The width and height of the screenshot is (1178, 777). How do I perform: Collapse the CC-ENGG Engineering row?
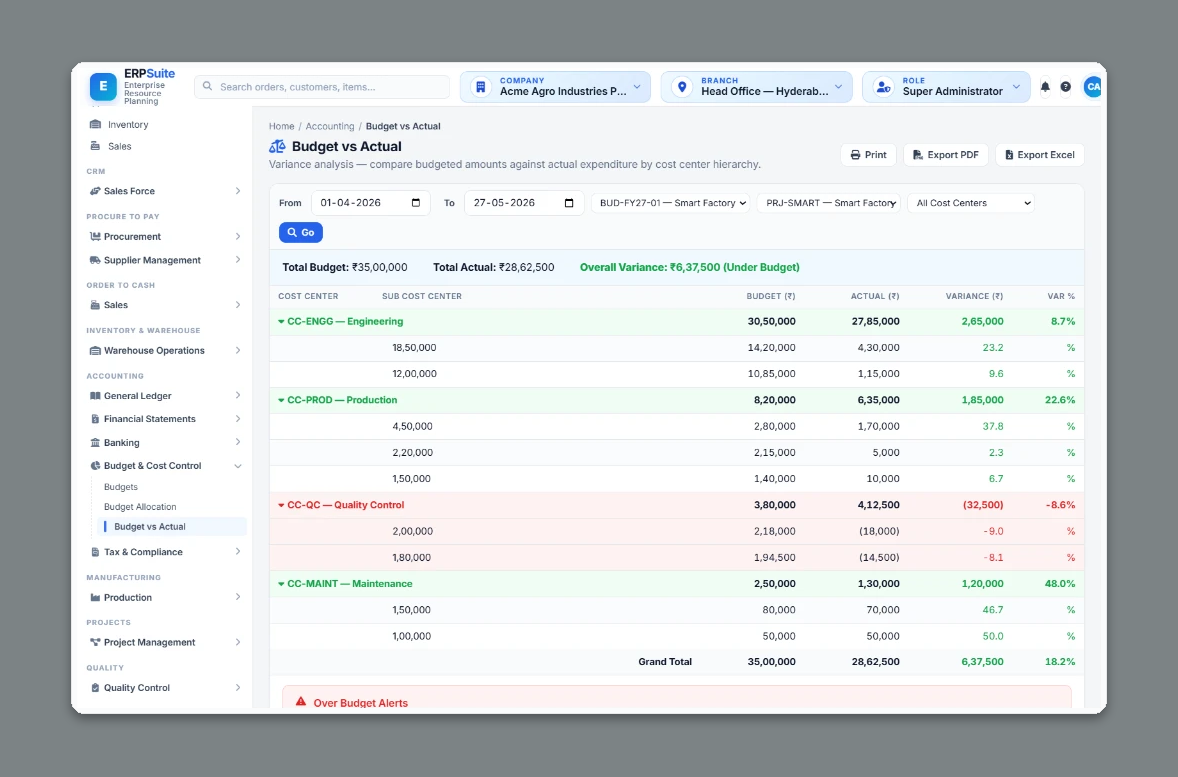click(x=281, y=322)
